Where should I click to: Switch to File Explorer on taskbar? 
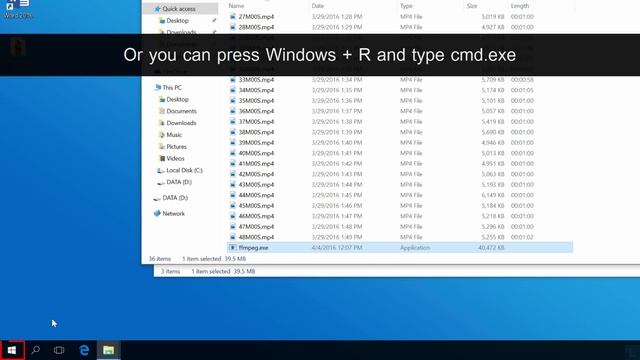pyautogui.click(x=108, y=350)
